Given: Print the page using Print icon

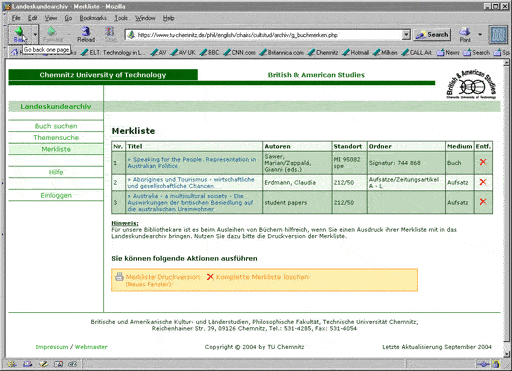Looking at the screenshot, I should pyautogui.click(x=465, y=35).
